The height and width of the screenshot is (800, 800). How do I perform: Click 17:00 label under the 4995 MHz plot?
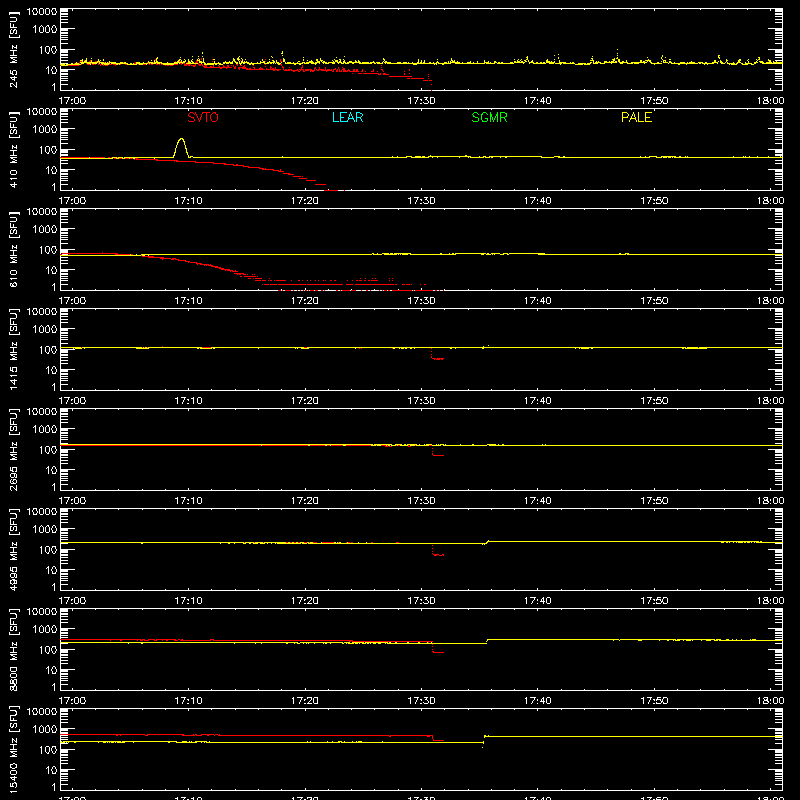pos(72,601)
